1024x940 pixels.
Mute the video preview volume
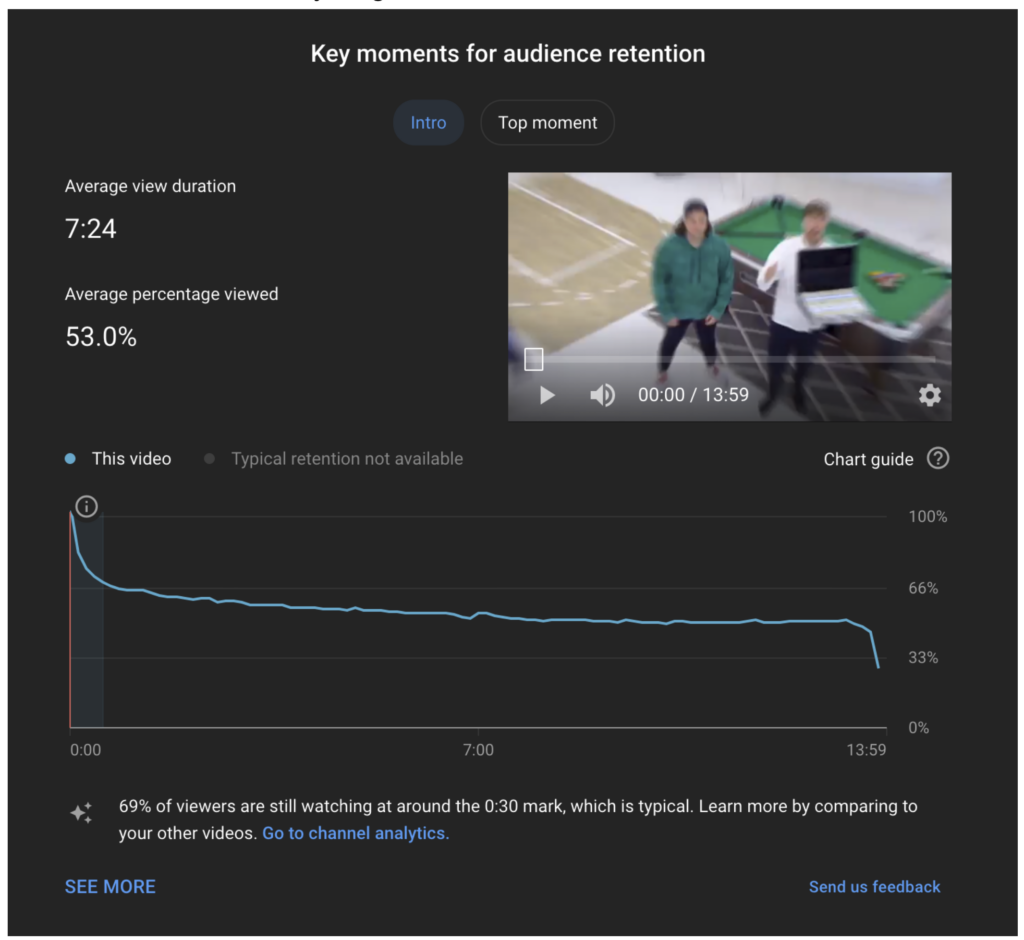[x=602, y=395]
